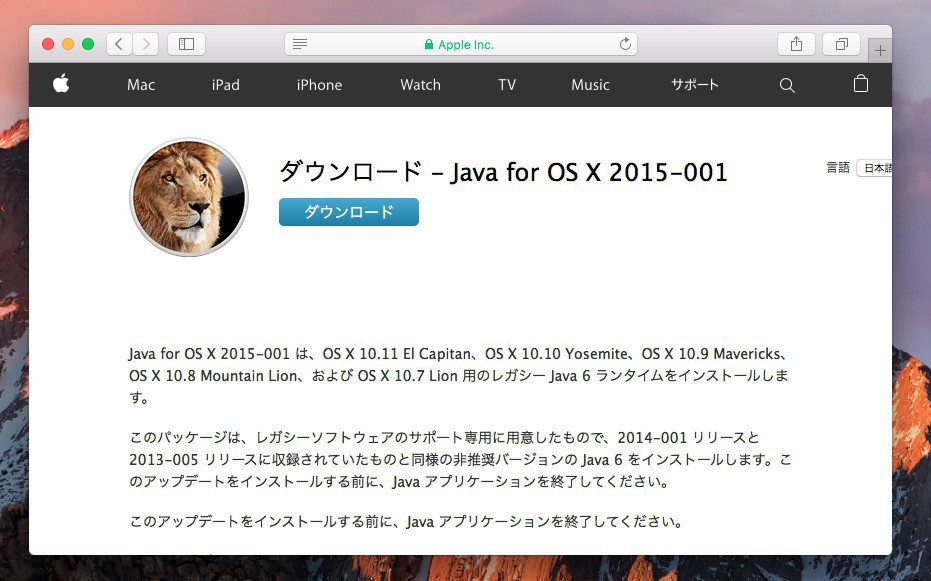Open the Share menu icon
The image size is (931, 581).
click(796, 44)
